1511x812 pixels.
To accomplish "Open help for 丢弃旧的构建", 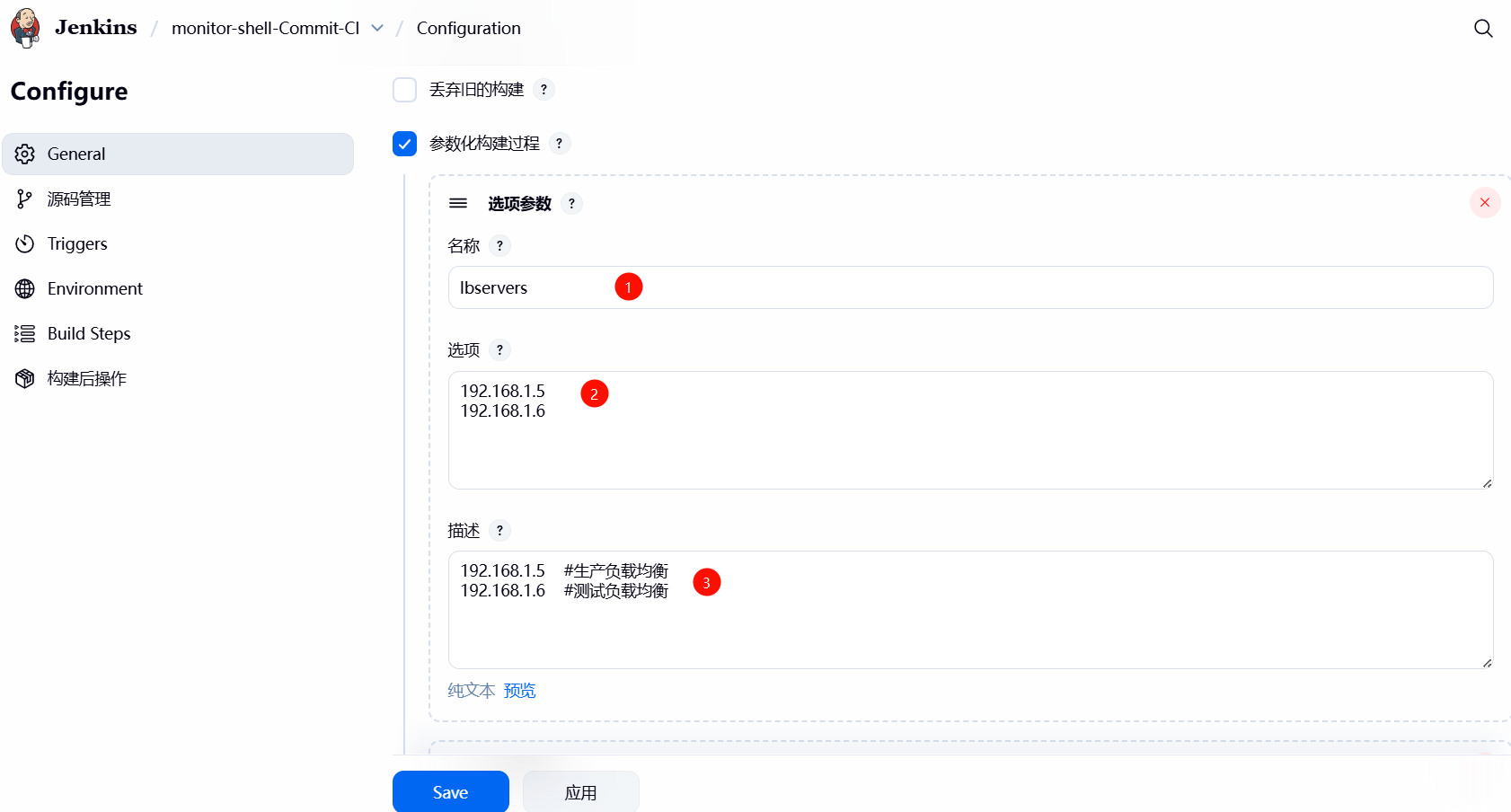I will click(543, 90).
